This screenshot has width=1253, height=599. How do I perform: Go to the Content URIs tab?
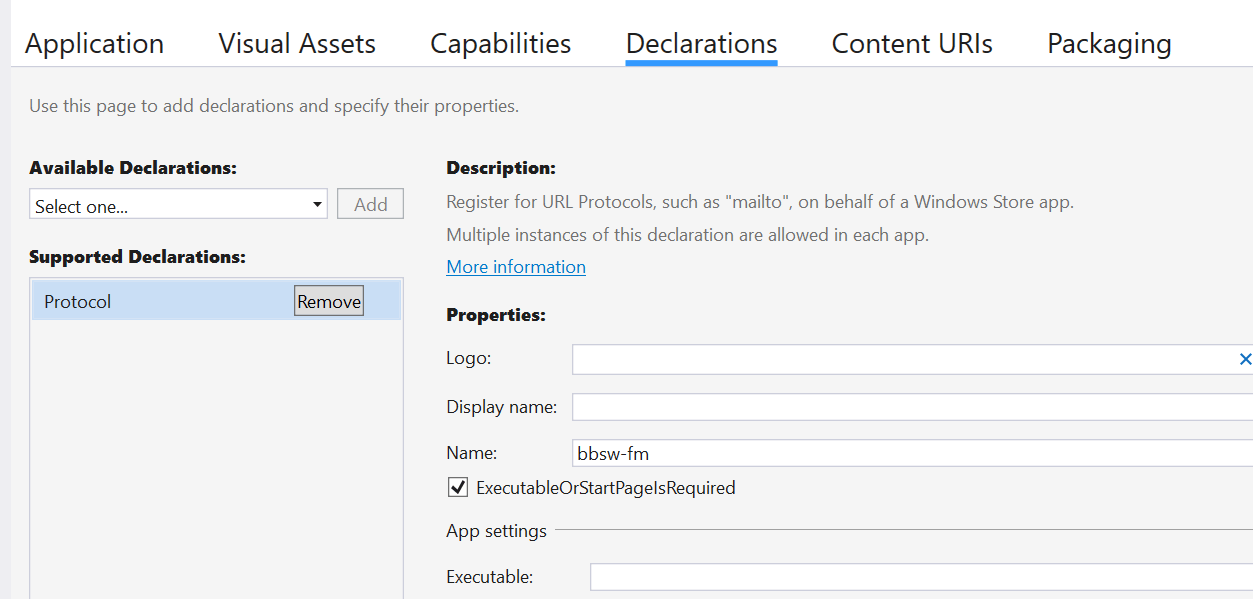[911, 43]
